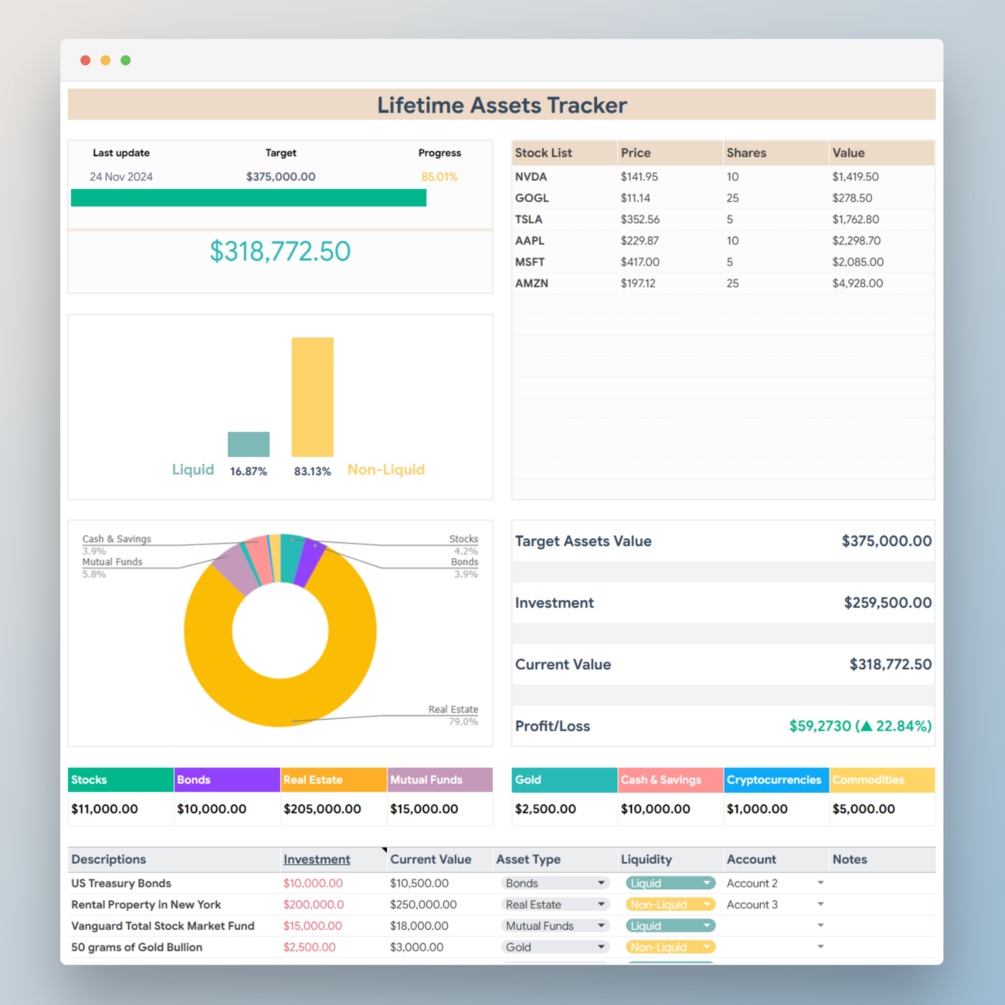Open Liquid dropdown for US Treasury Bonds
Screen dimensions: 1005x1005
click(x=670, y=883)
